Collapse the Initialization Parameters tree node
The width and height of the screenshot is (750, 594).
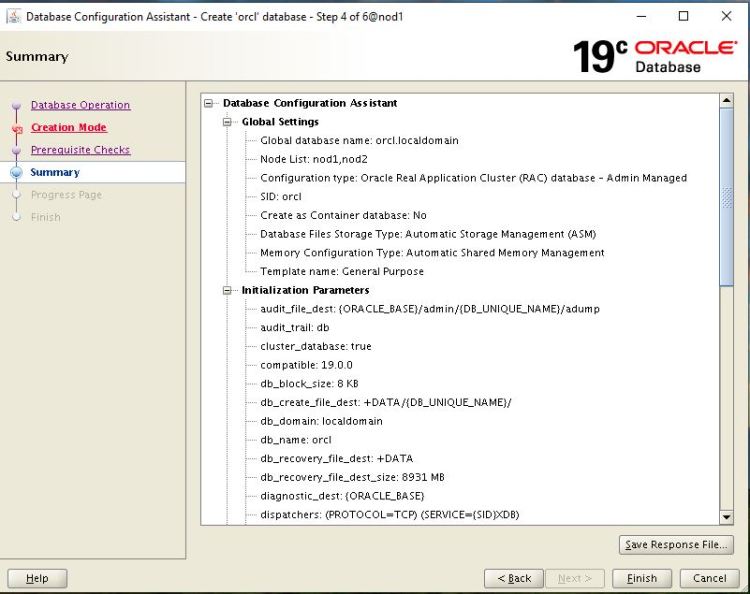228,290
